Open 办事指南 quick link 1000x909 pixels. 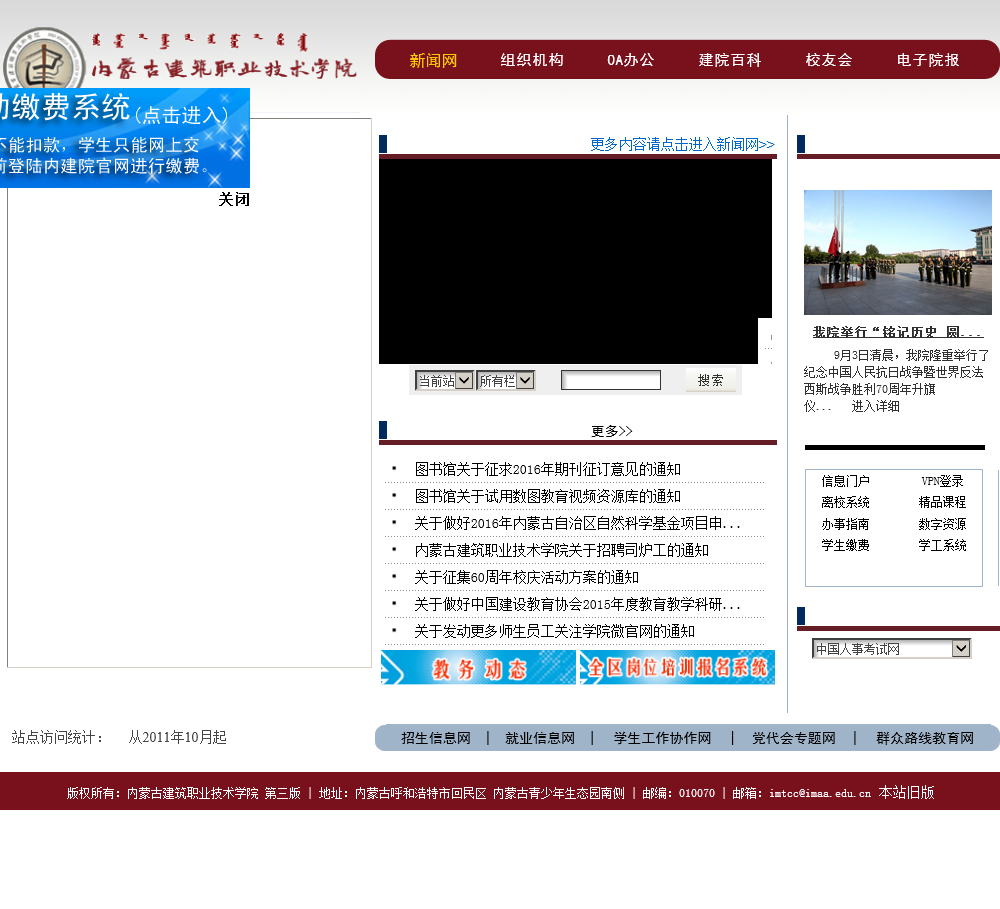click(x=845, y=524)
